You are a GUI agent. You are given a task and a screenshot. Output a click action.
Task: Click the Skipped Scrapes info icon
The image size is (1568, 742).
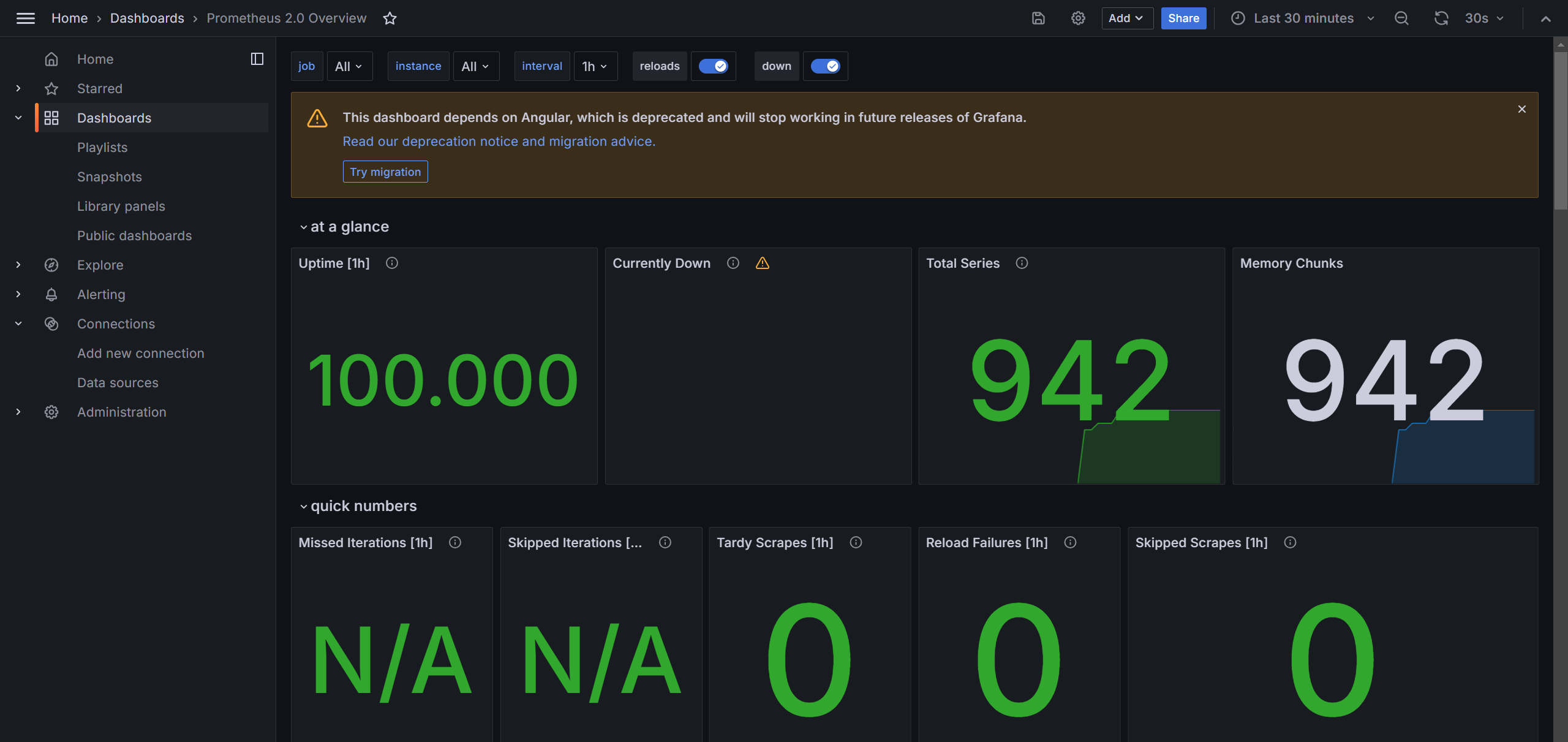point(1290,542)
